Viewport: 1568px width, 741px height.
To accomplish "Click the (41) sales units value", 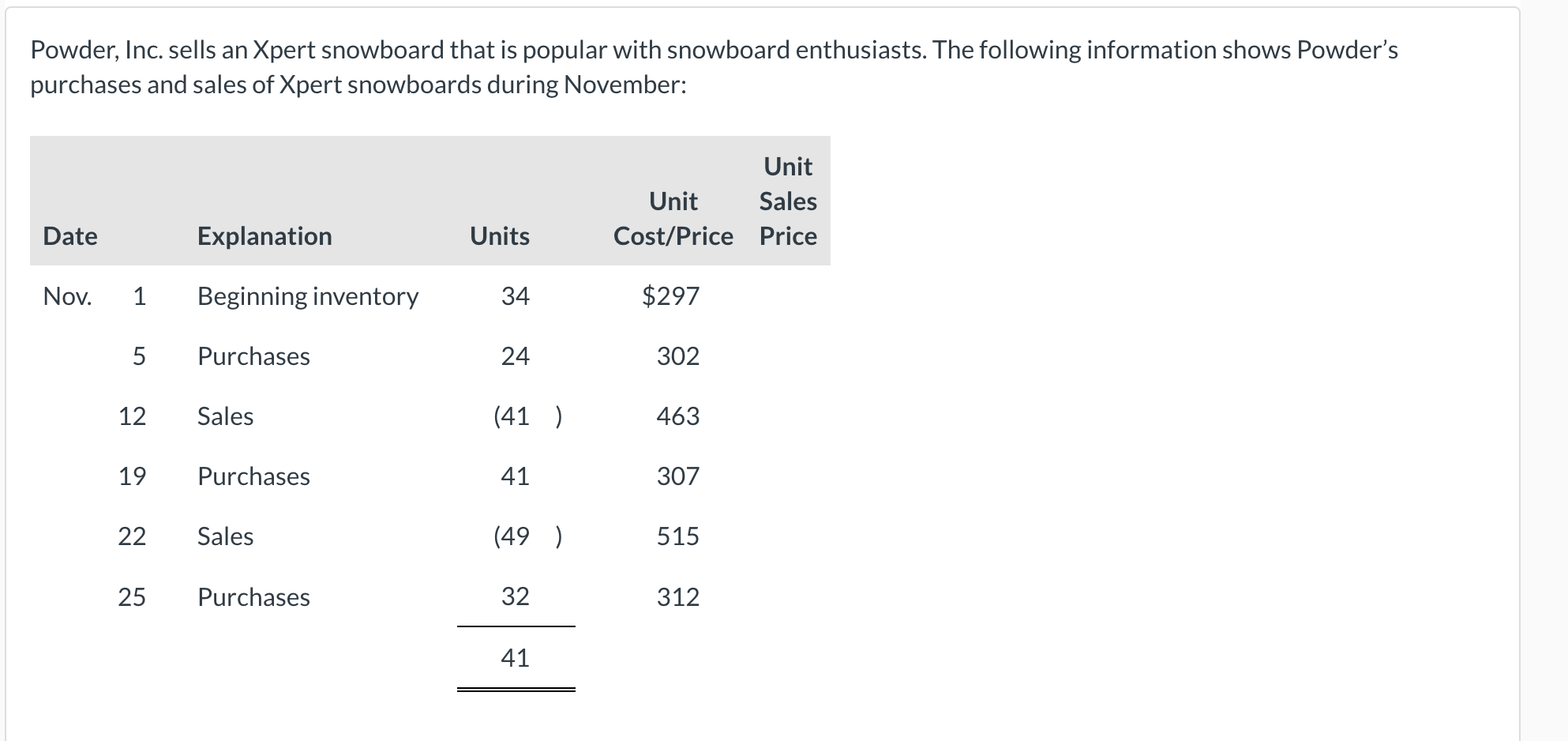I will pyautogui.click(x=528, y=416).
